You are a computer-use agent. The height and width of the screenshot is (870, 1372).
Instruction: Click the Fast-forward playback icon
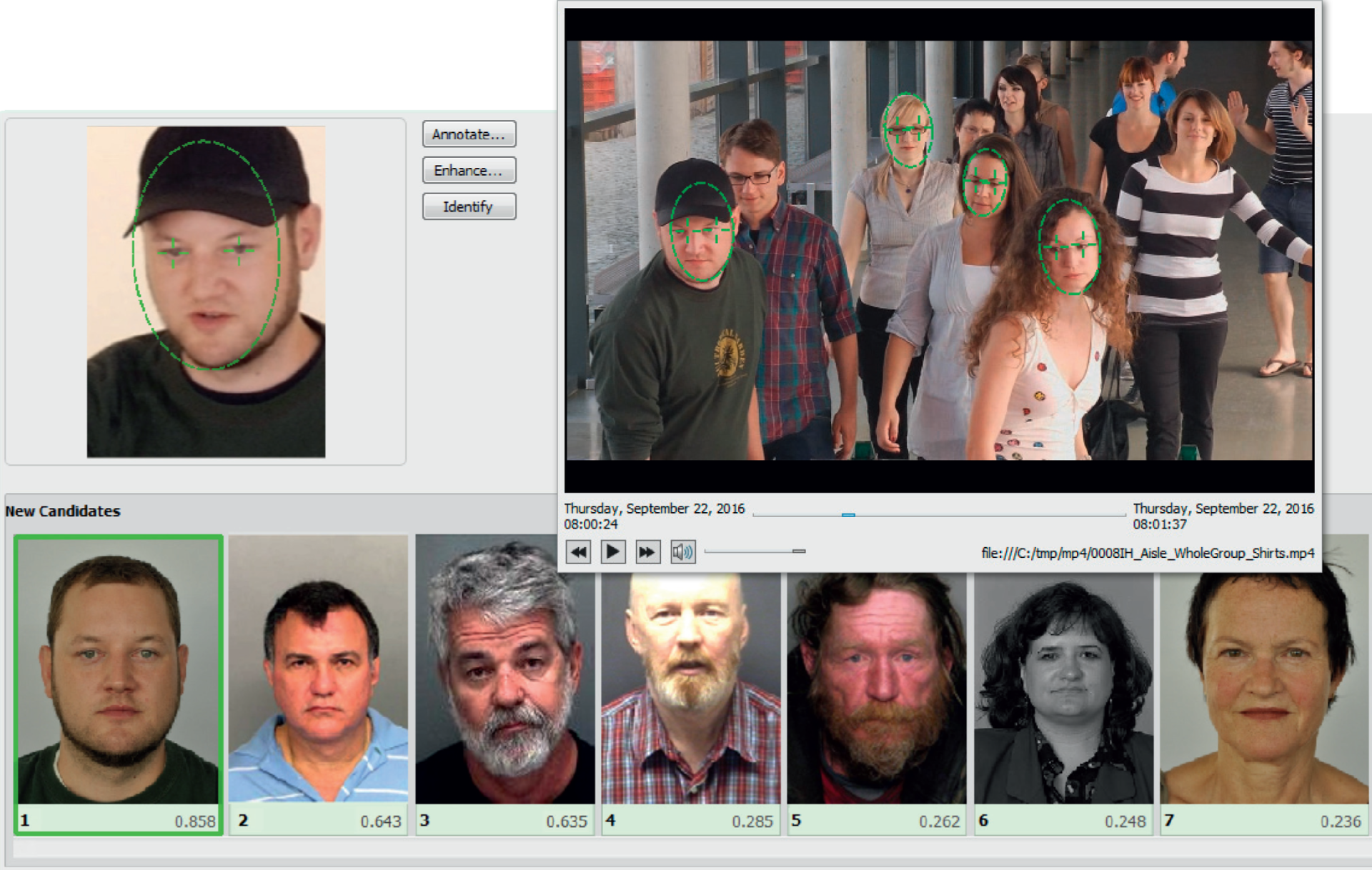coord(646,551)
